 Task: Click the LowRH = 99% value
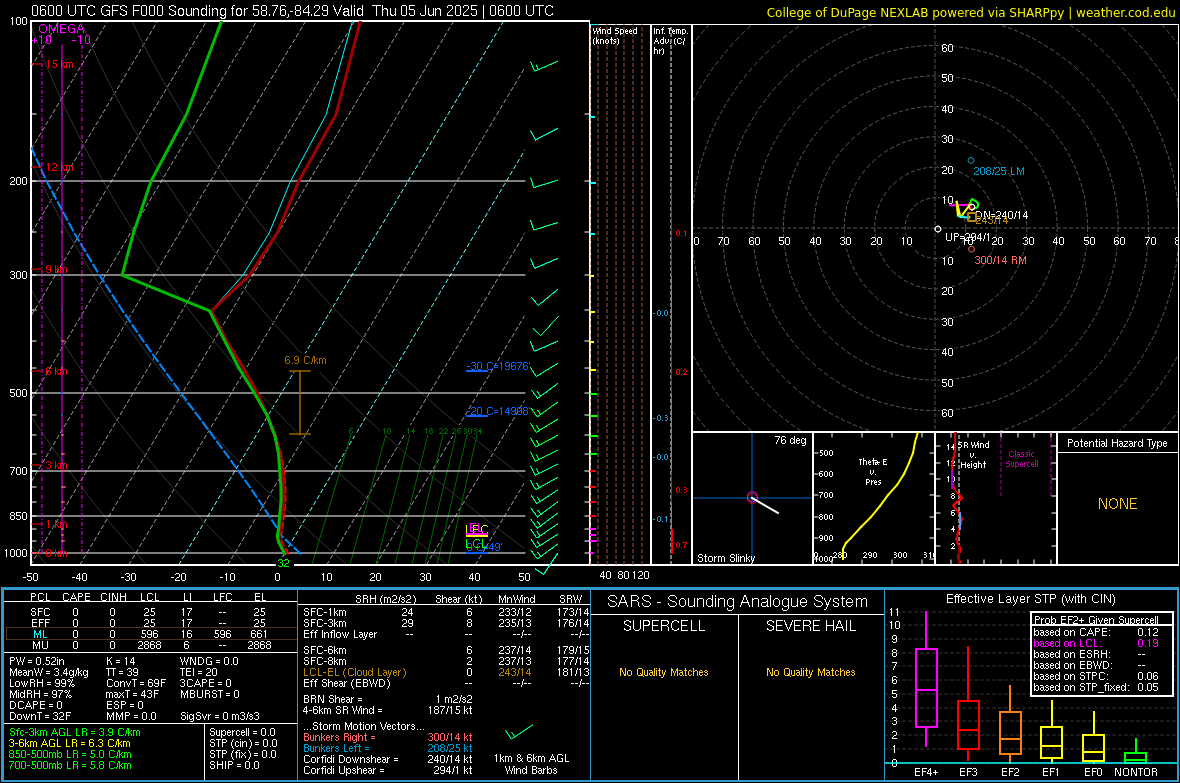tap(42, 683)
